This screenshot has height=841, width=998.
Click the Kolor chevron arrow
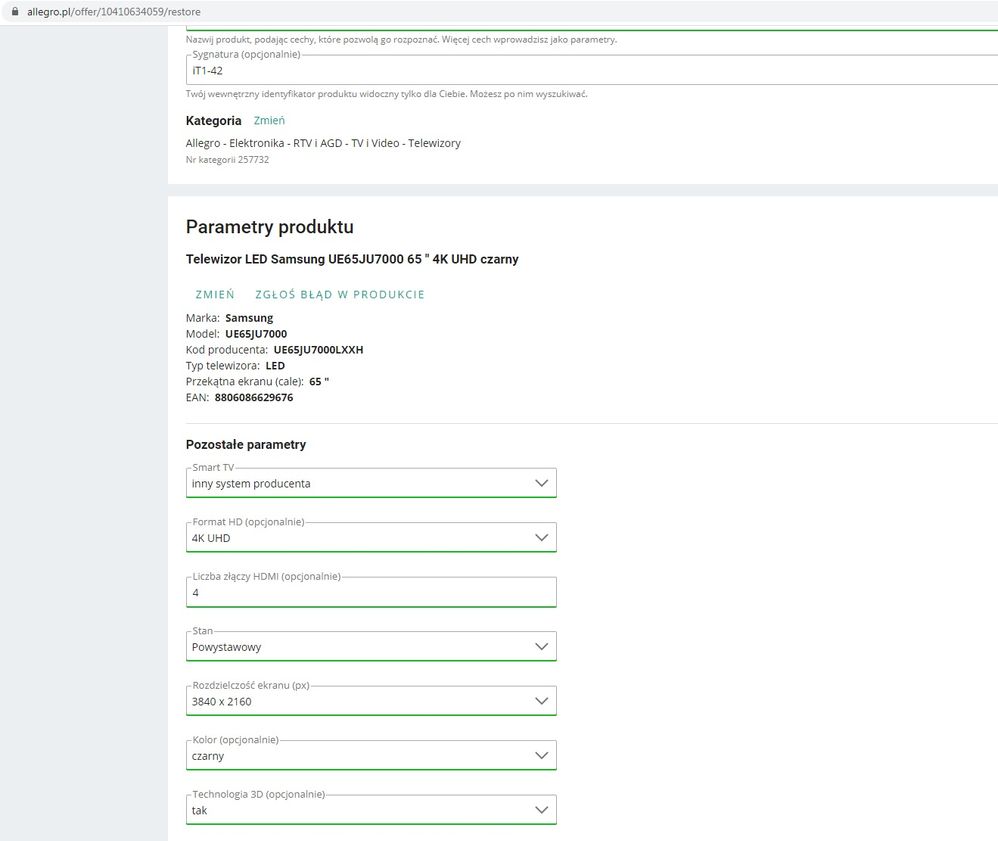[542, 755]
